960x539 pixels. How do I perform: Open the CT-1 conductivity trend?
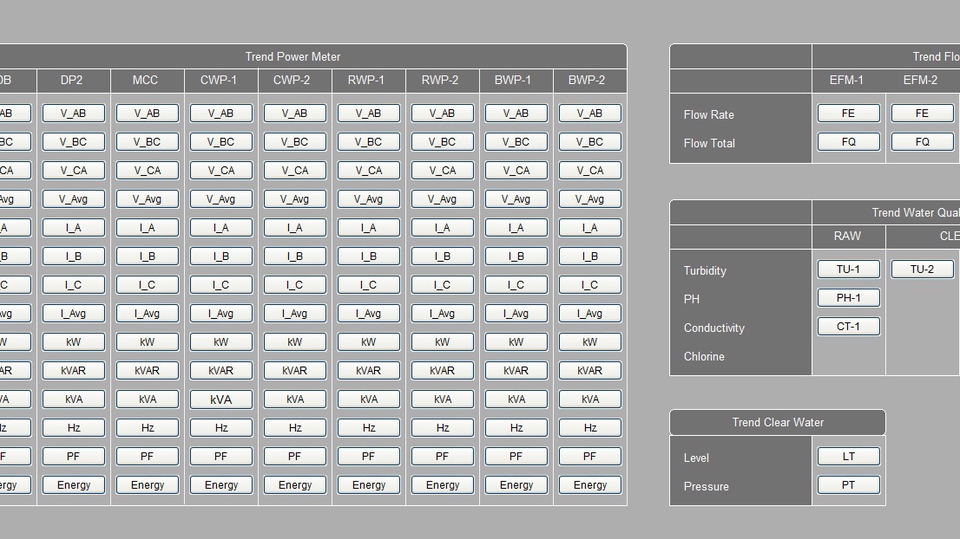[x=848, y=326]
